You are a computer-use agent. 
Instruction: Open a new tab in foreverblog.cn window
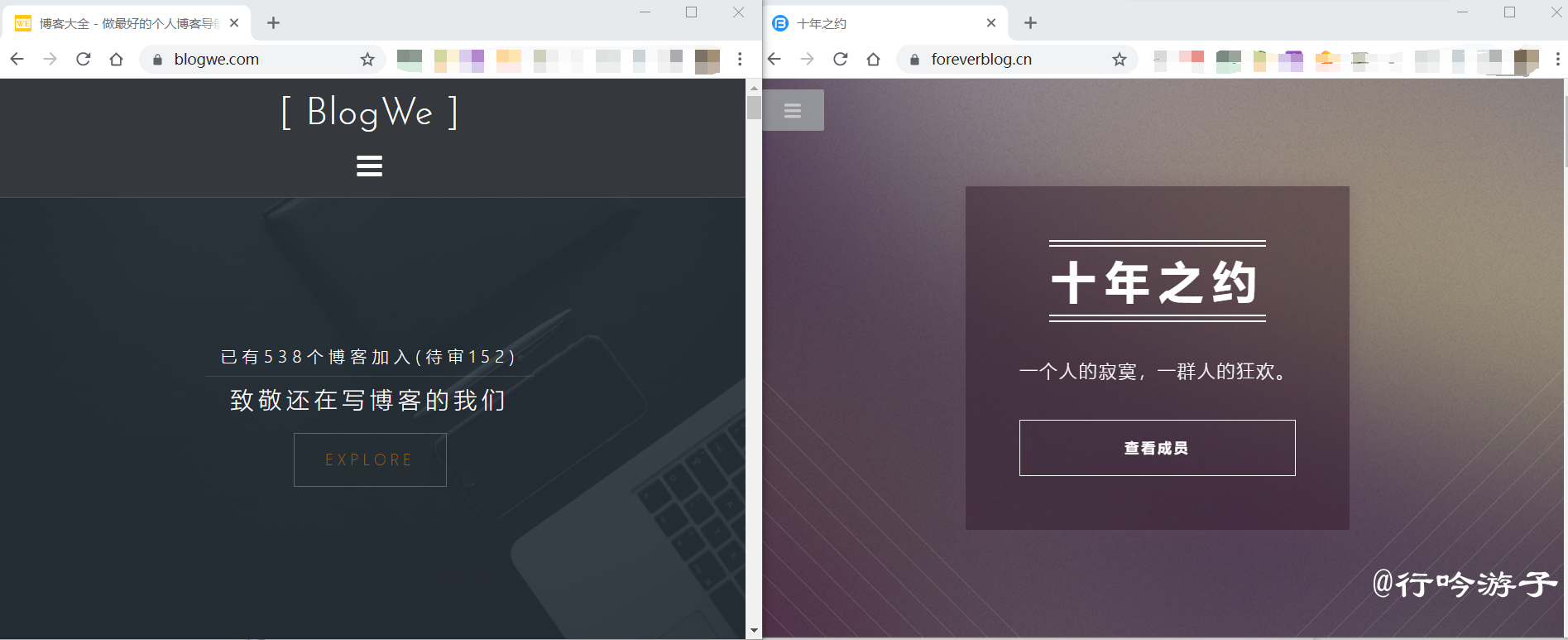[x=1030, y=23]
